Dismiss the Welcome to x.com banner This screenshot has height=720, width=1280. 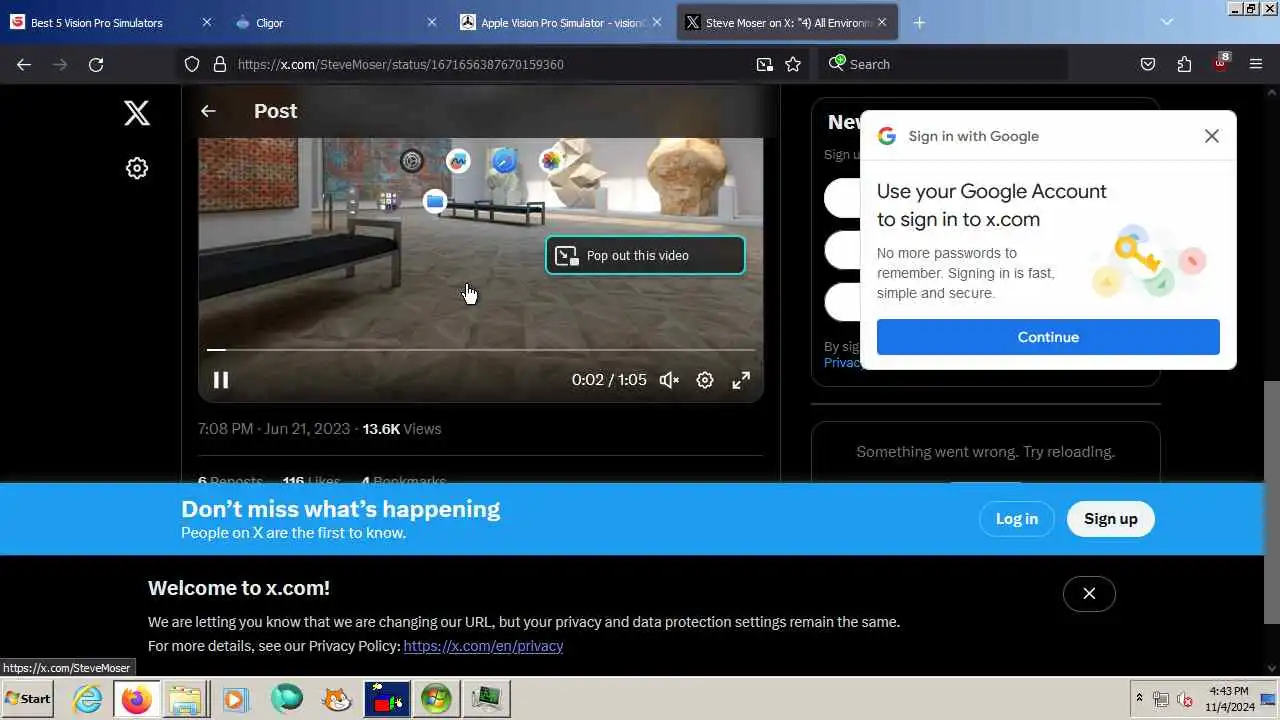click(1089, 594)
